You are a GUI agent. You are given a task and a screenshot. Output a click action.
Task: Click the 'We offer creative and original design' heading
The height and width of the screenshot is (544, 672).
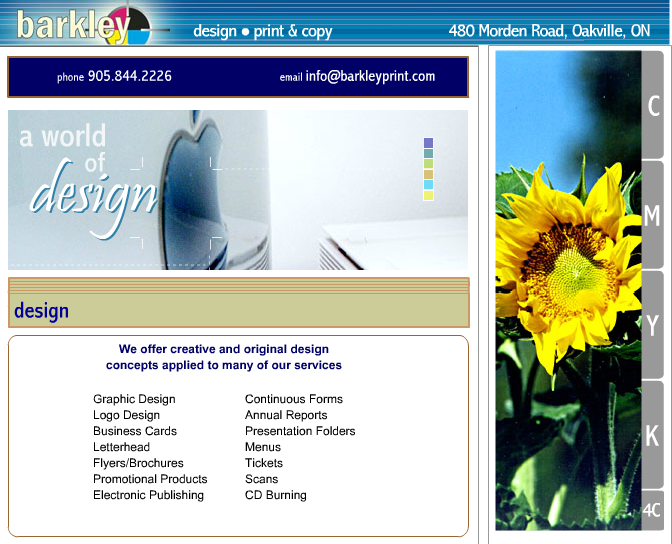[x=224, y=349]
